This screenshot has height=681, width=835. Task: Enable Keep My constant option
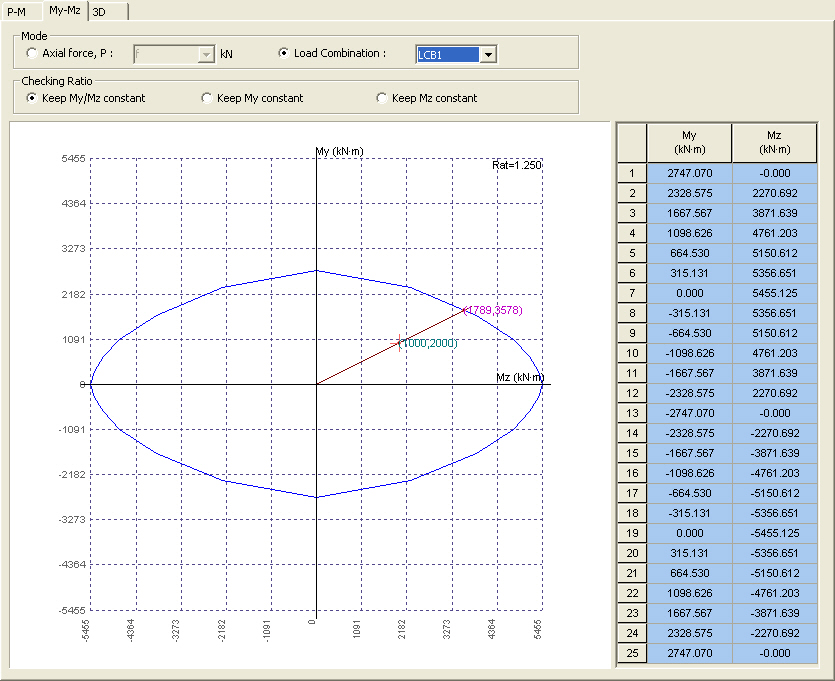click(207, 98)
